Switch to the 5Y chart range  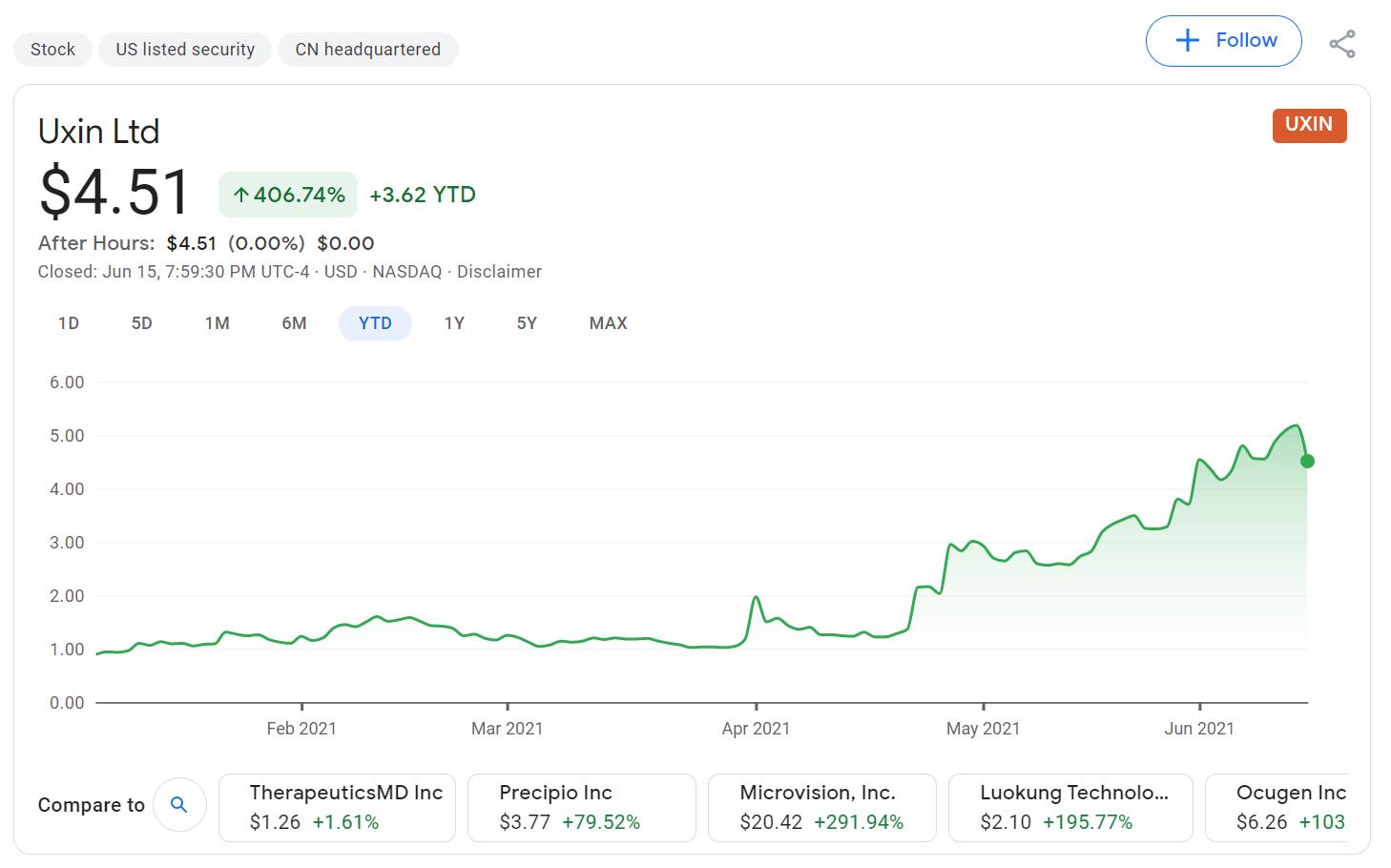click(x=526, y=323)
